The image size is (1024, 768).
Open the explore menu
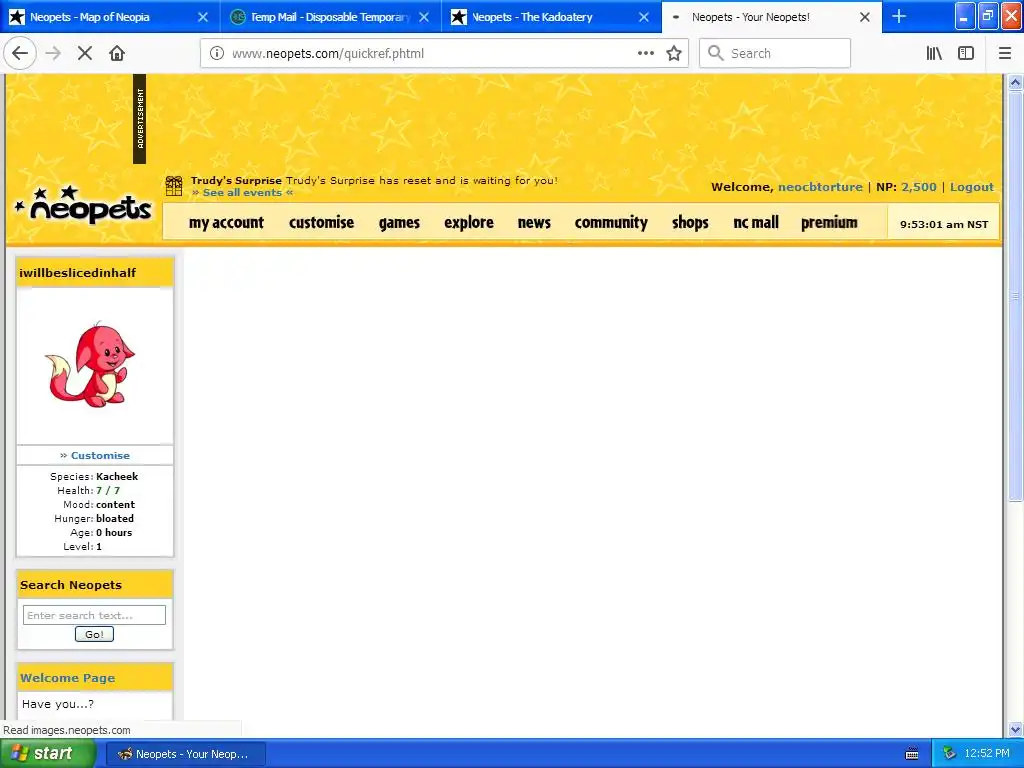click(x=469, y=223)
